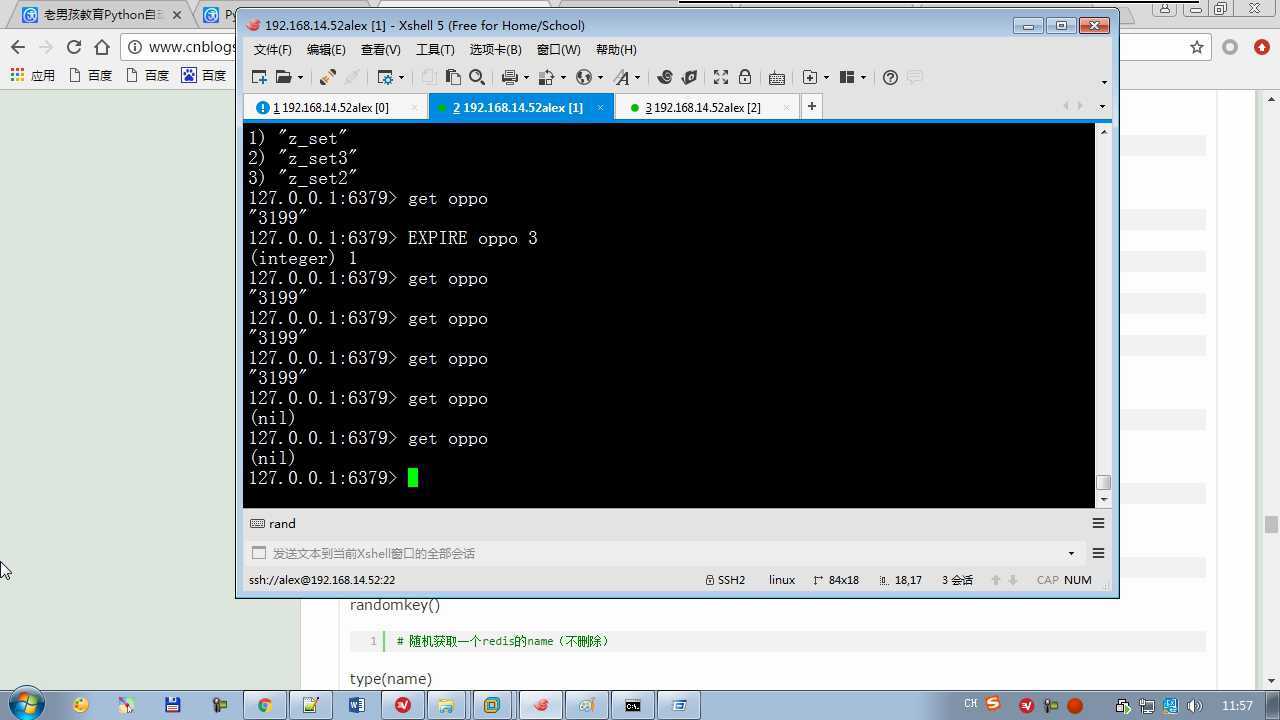Click the globe encoding icon
This screenshot has height=720, width=1280.
click(x=583, y=77)
